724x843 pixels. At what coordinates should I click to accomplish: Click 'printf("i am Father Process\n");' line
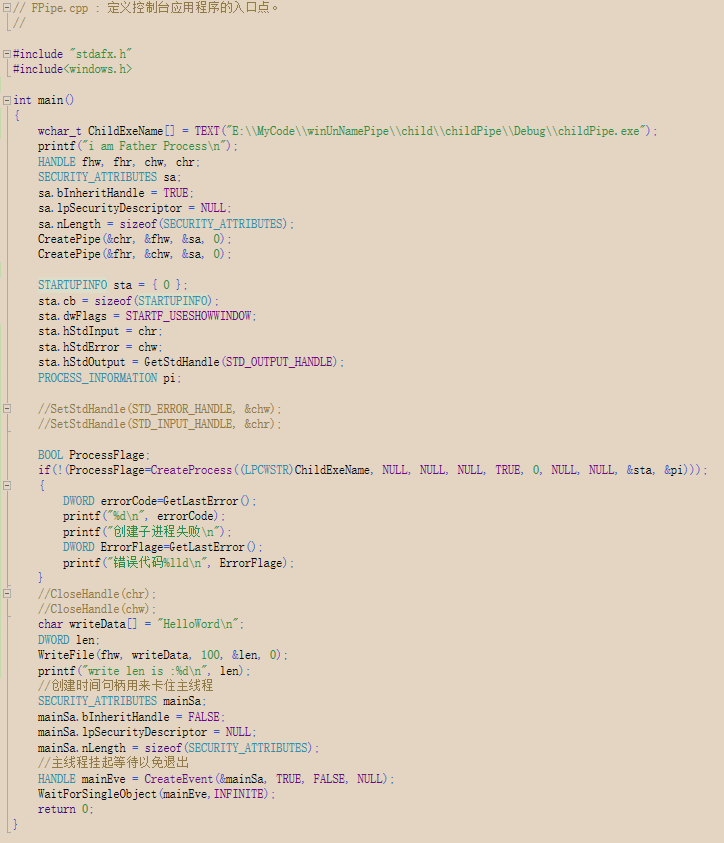pyautogui.click(x=138, y=146)
